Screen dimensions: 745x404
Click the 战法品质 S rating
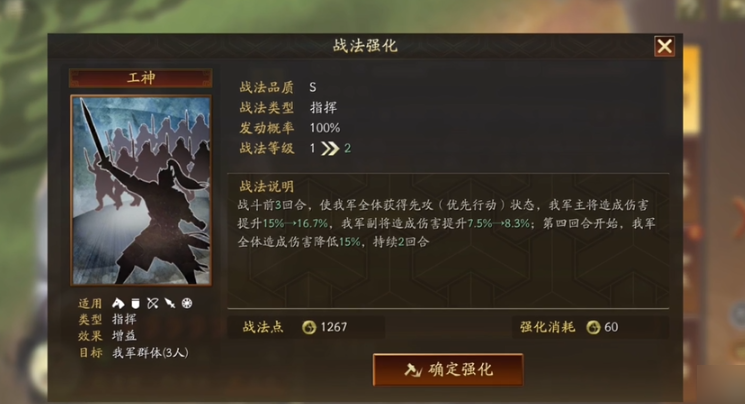tap(313, 87)
